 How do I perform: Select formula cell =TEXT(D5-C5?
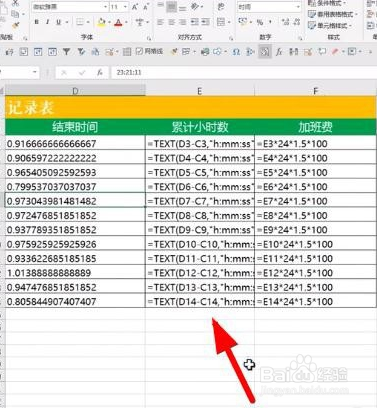pos(200,172)
